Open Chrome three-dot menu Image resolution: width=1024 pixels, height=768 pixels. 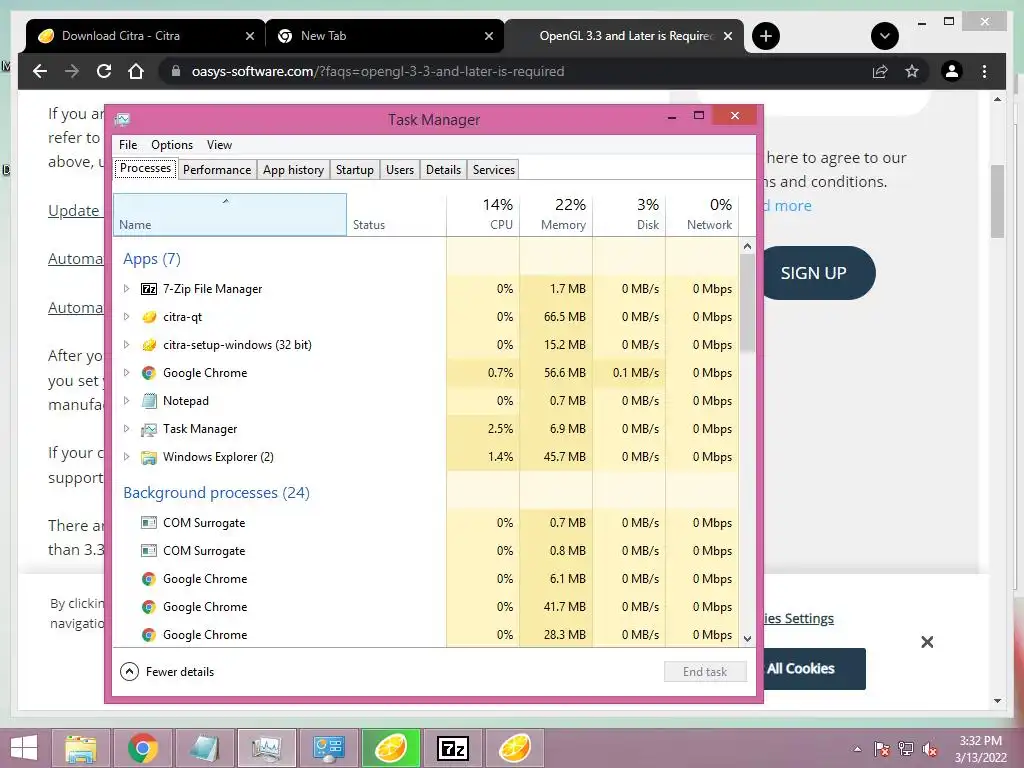pyautogui.click(x=984, y=71)
